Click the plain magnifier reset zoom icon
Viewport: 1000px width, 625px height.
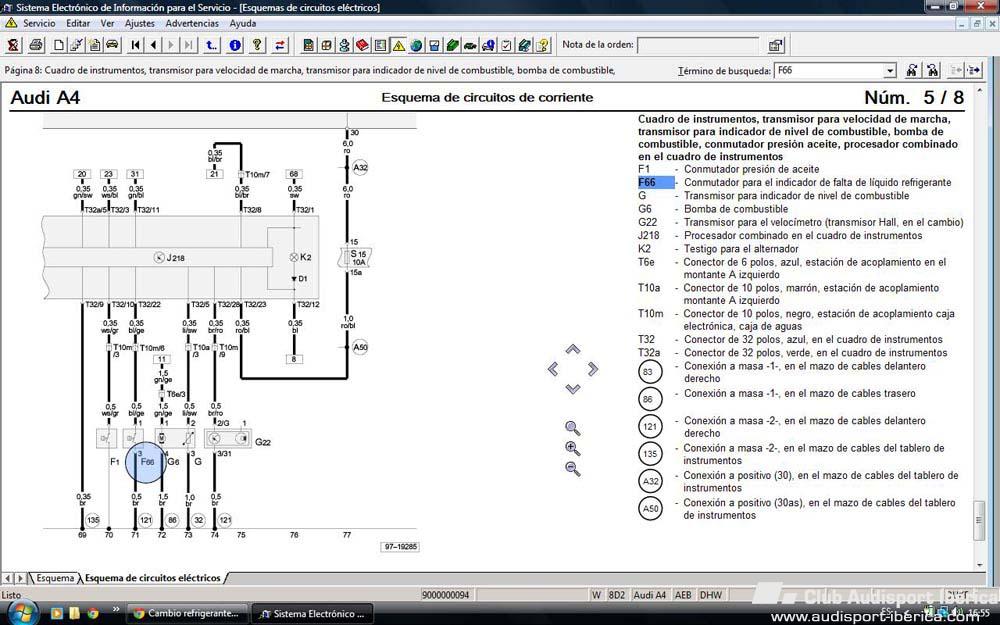coord(573,428)
